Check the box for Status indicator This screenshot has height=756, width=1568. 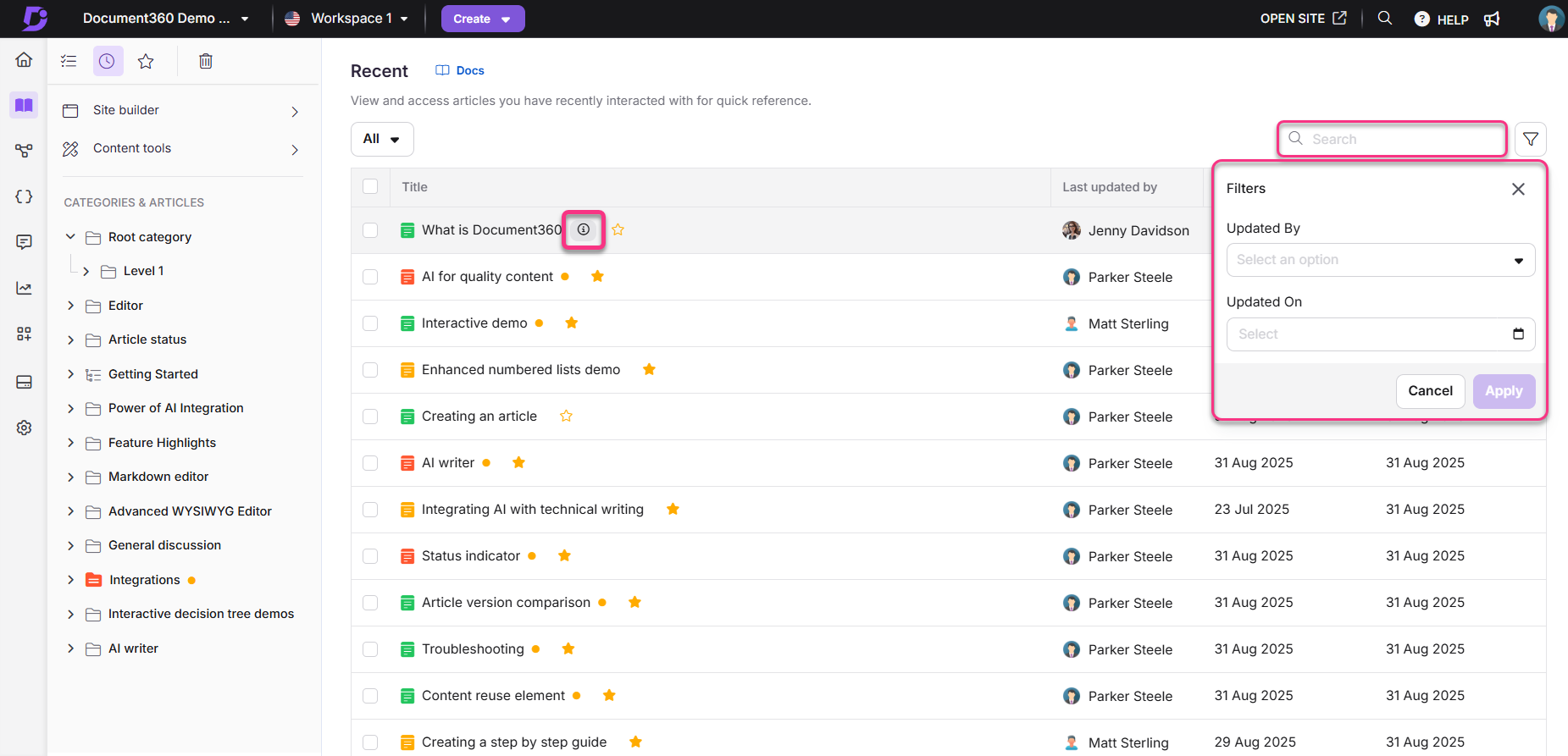pyautogui.click(x=370, y=555)
